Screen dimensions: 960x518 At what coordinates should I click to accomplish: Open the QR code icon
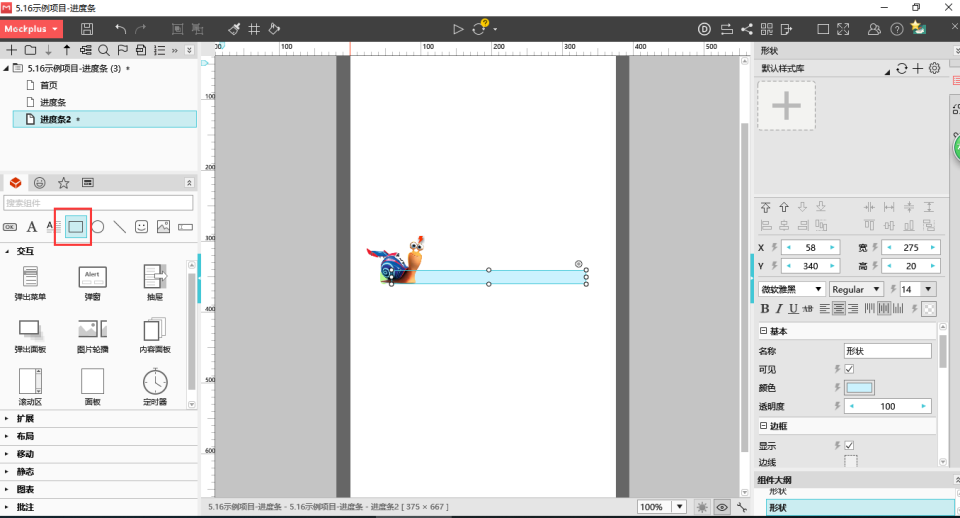coord(767,29)
